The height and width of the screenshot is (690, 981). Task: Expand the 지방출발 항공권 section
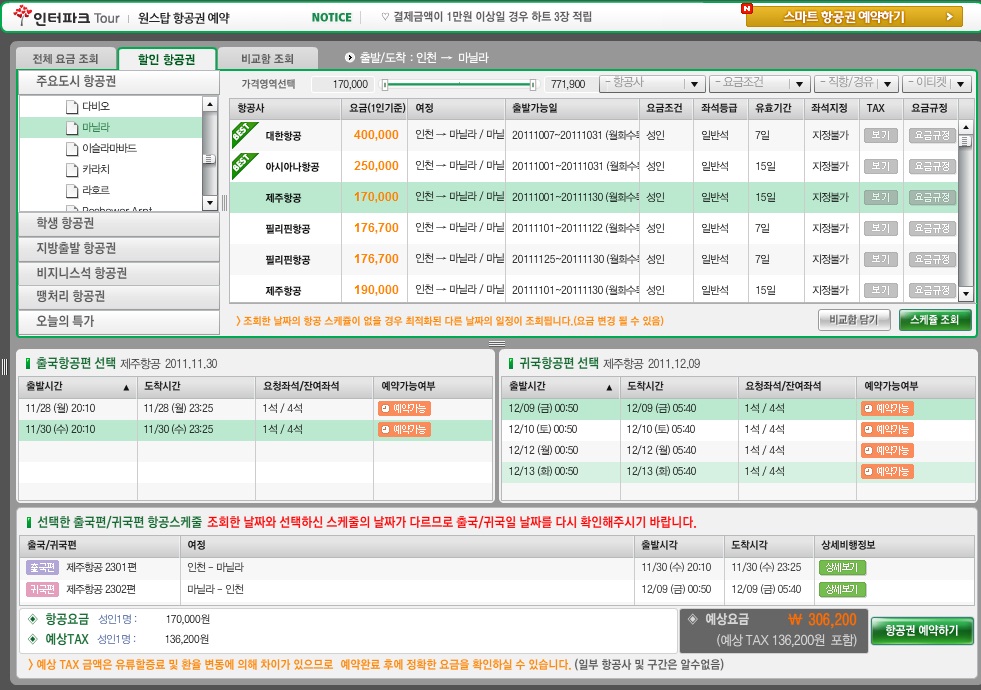pyautogui.click(x=119, y=248)
